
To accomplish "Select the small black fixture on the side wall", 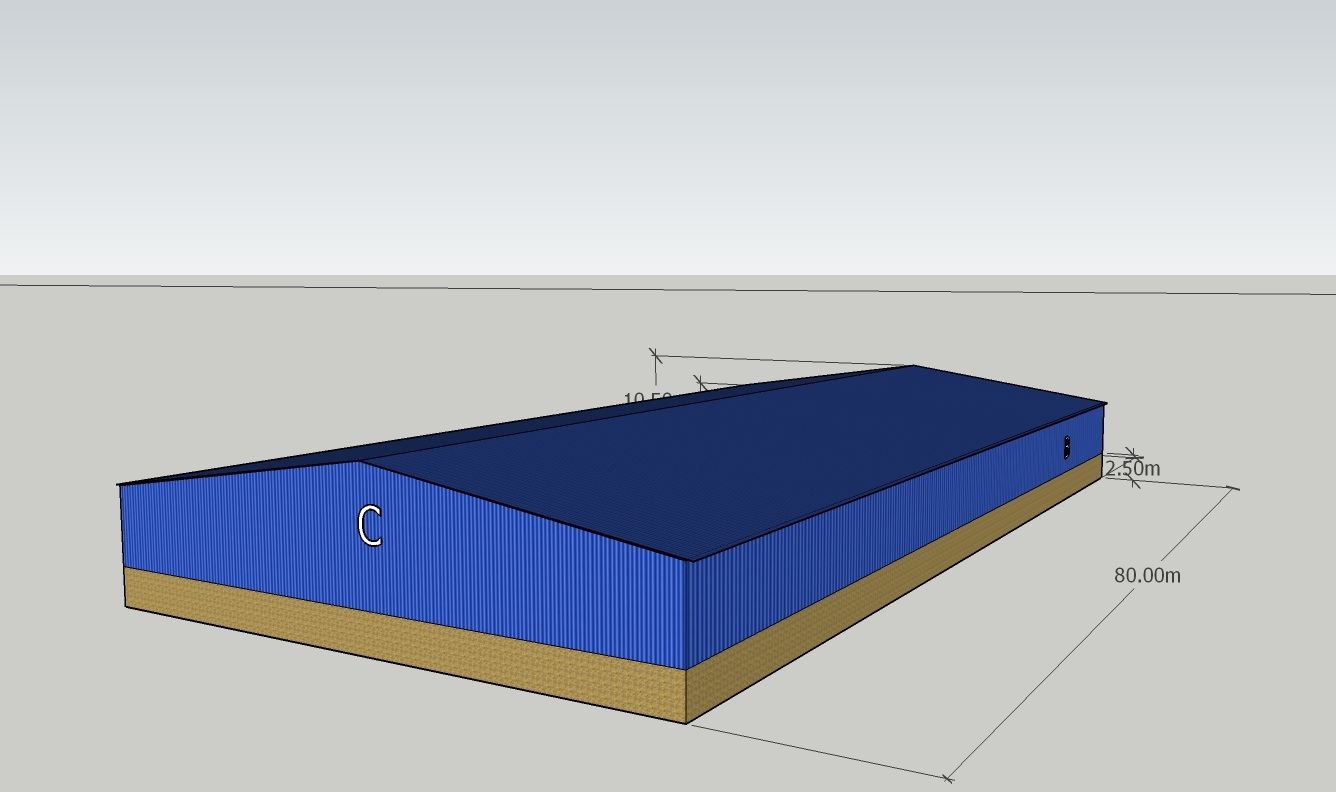I will click(1067, 447).
